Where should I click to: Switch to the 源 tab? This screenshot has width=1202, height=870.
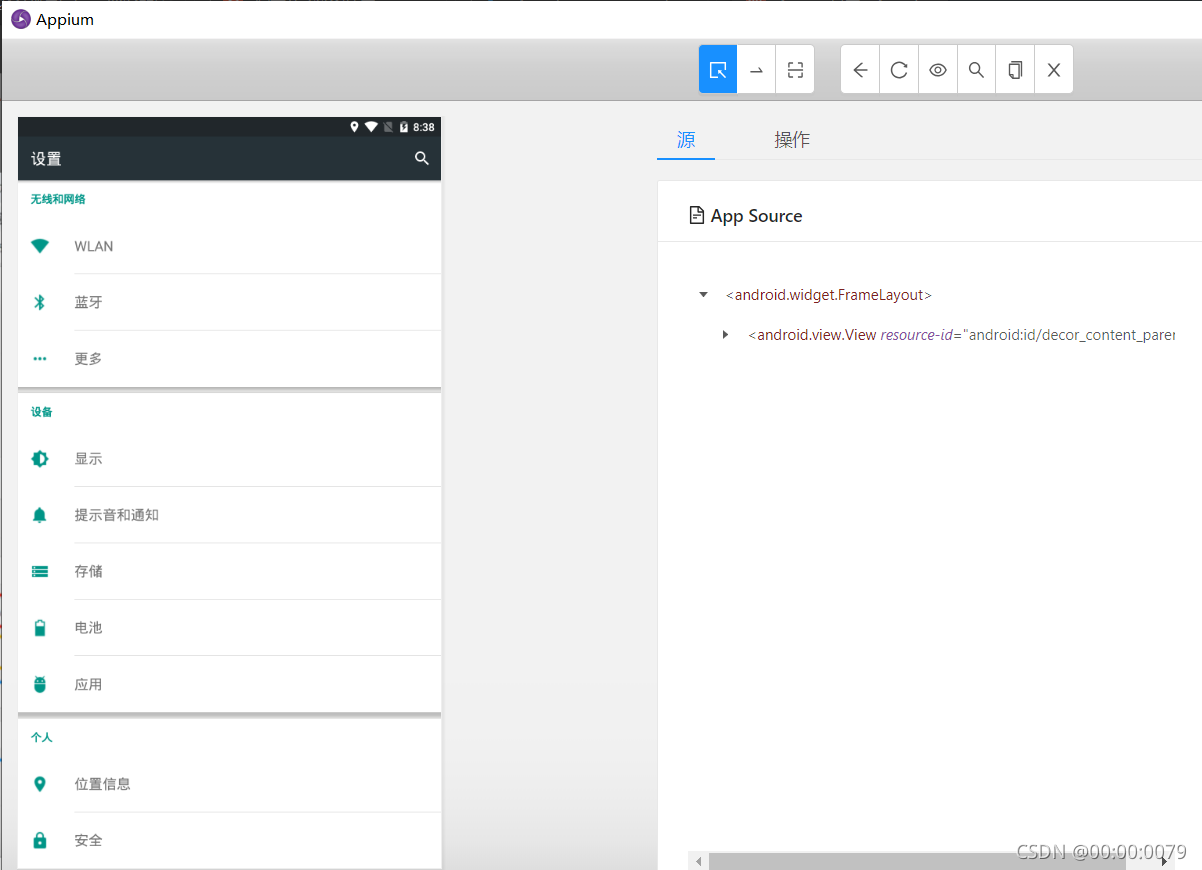[x=686, y=140]
